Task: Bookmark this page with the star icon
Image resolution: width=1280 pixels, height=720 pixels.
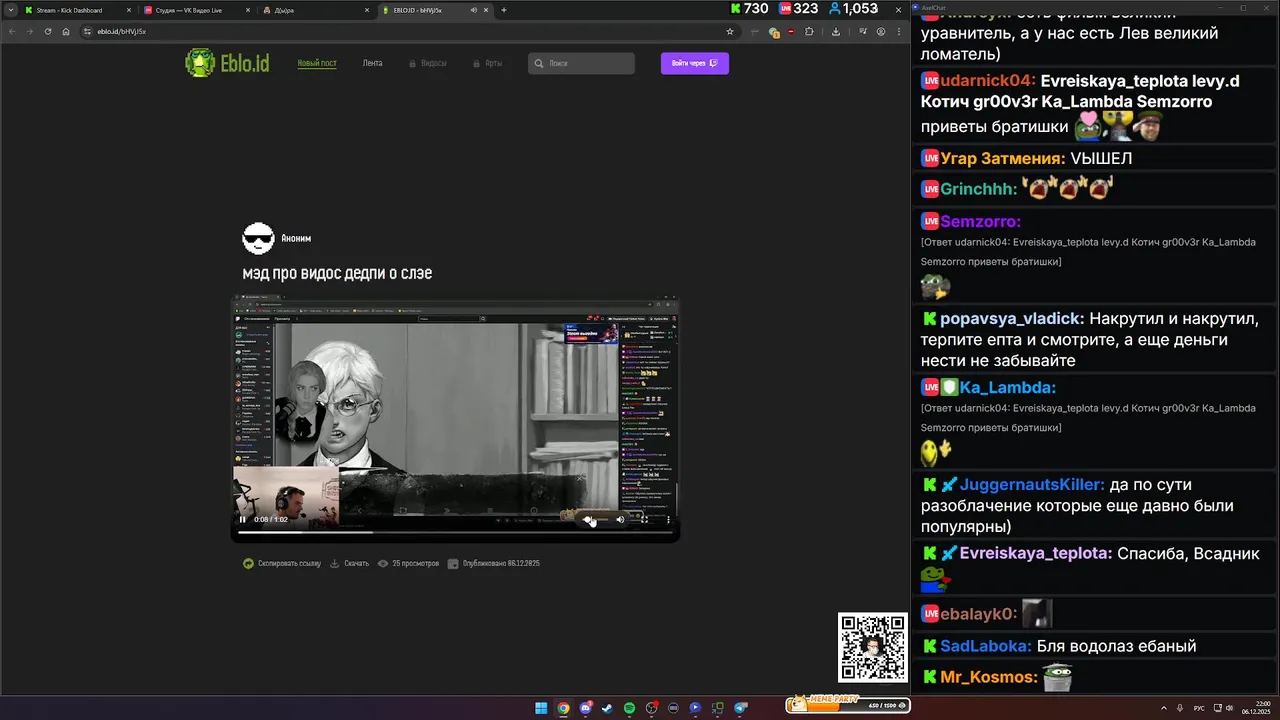Action: (730, 31)
